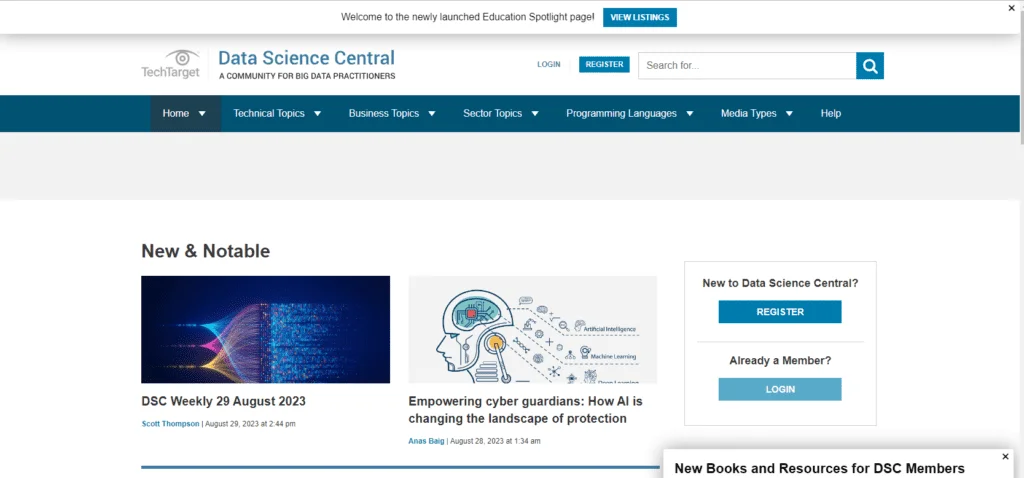
Task: Expand the Programming Languages dropdown arrow
Action: coord(690,114)
